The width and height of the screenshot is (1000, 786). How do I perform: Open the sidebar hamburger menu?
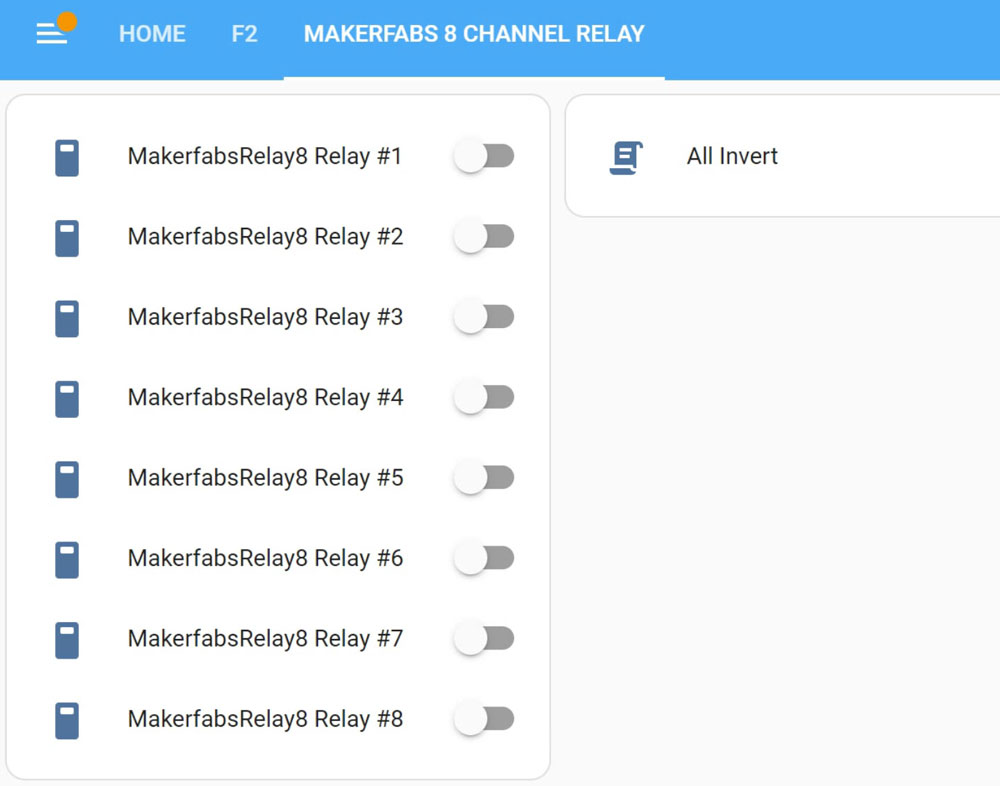51,34
